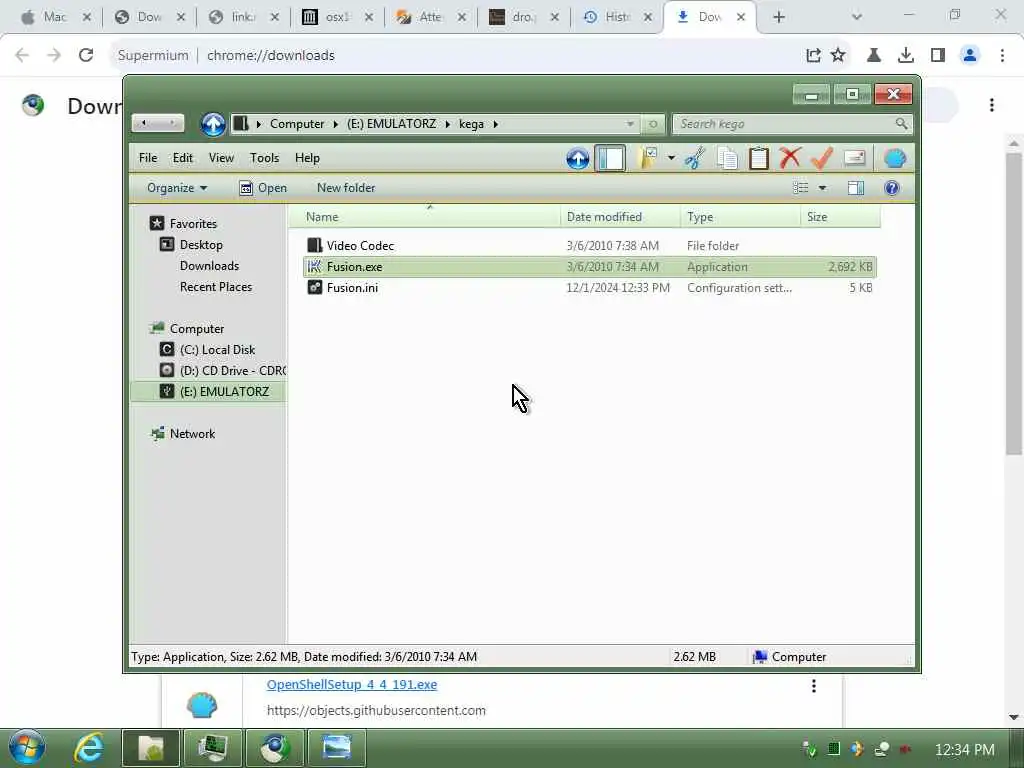1024x768 pixels.
Task: Open OpenShellSetup_4_4_191.exe download link in browser
Action: point(352,684)
